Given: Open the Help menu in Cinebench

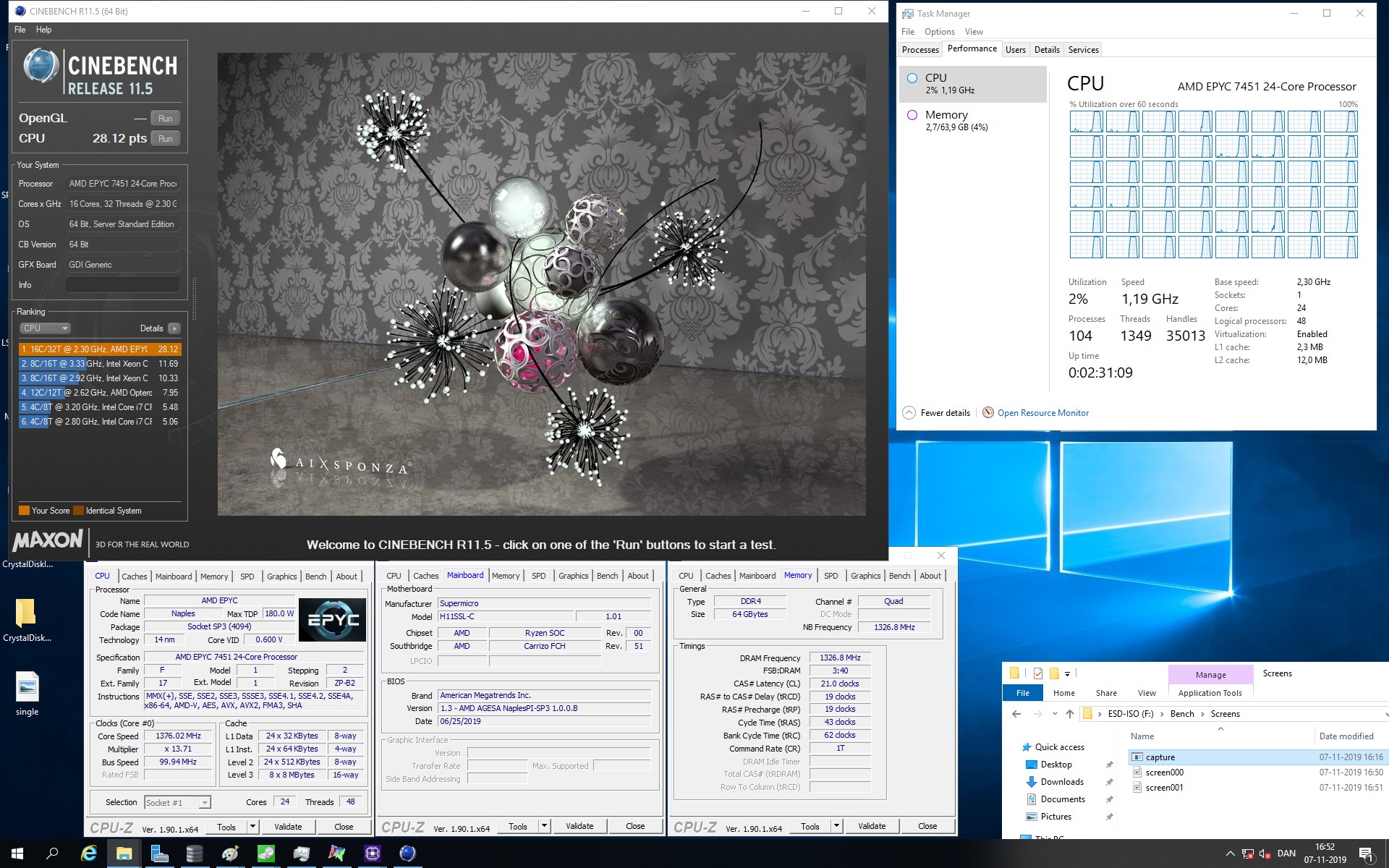Looking at the screenshot, I should click(44, 30).
